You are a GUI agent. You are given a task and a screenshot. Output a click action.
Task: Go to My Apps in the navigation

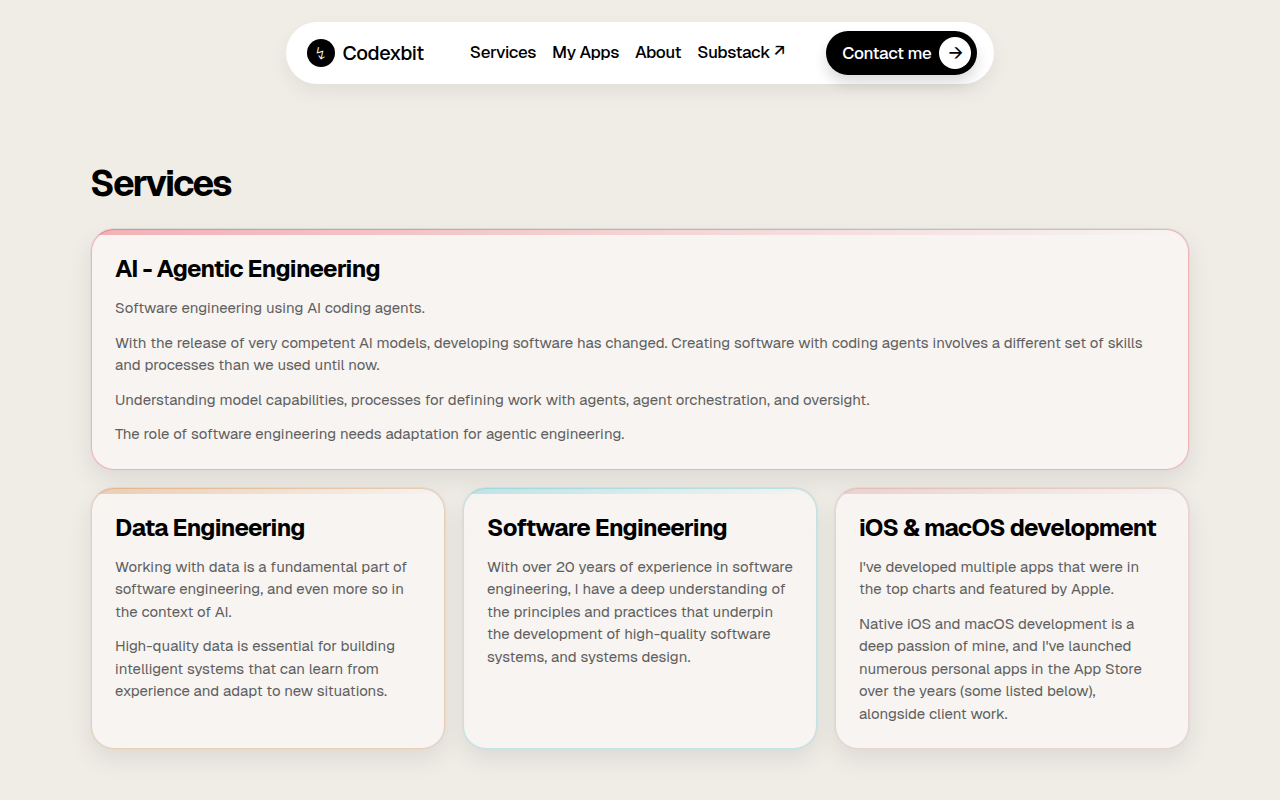(586, 53)
